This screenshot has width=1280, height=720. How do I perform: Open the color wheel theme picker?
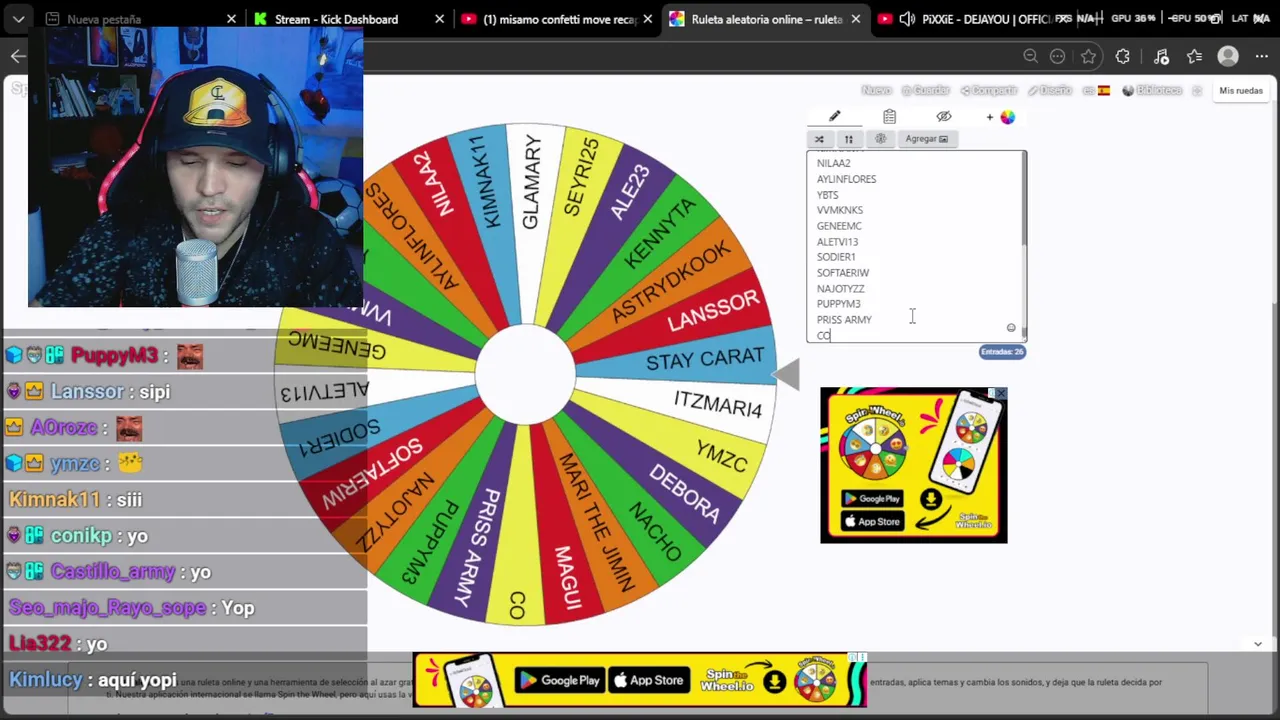[1007, 117]
